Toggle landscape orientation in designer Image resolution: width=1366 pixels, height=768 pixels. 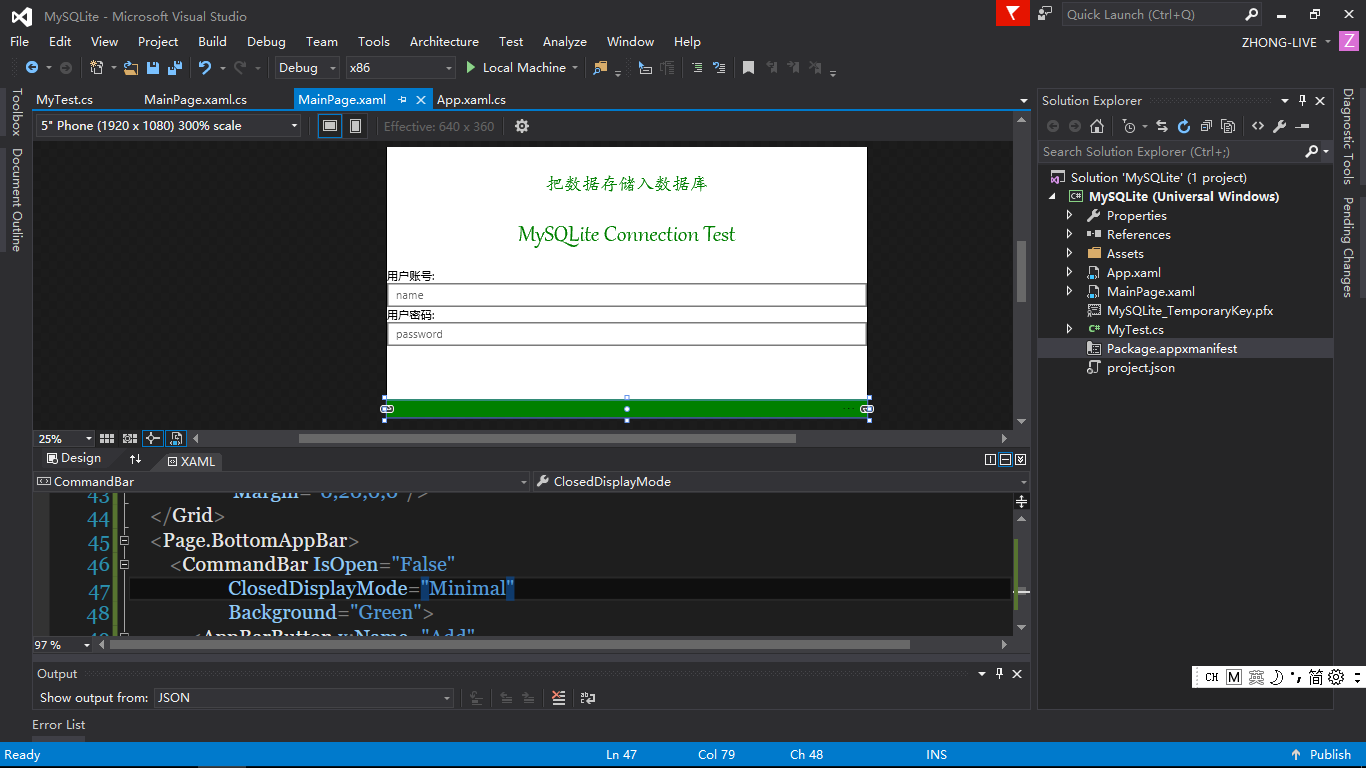[x=329, y=126]
